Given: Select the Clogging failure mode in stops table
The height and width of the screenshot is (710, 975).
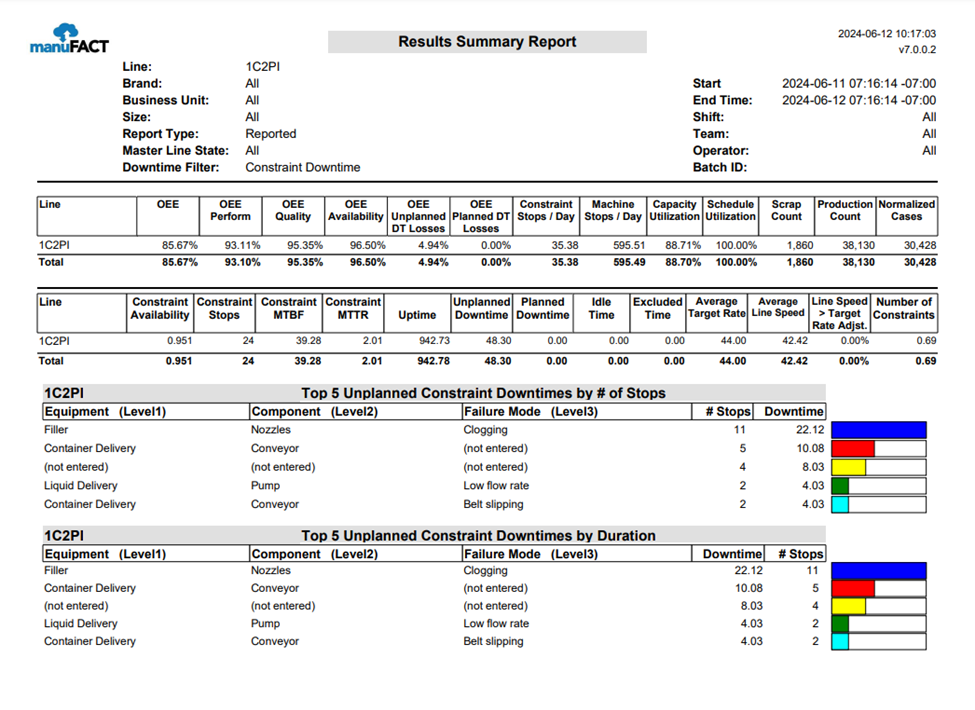Looking at the screenshot, I should point(485,430).
